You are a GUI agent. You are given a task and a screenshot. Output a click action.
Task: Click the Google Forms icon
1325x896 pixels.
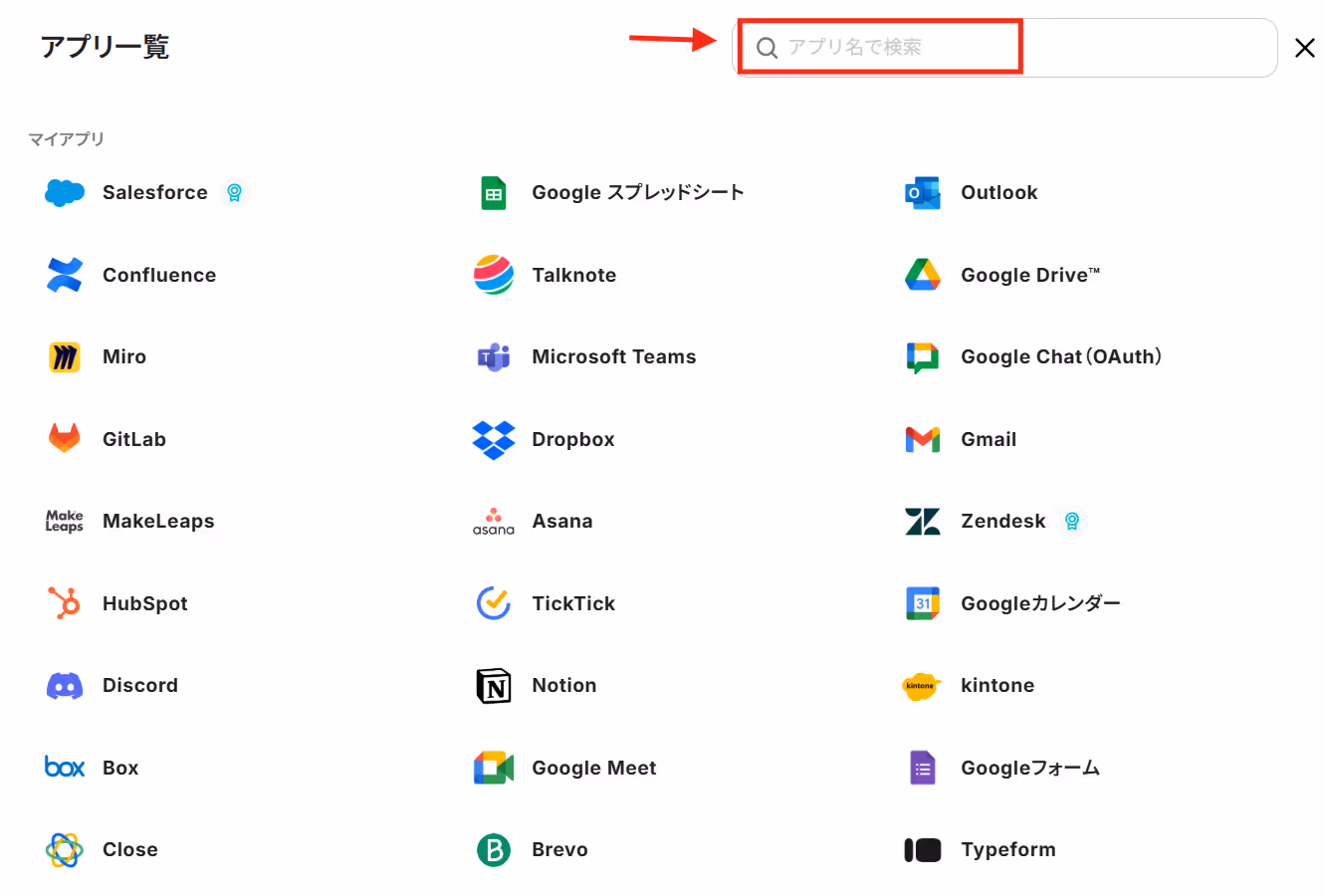[923, 768]
